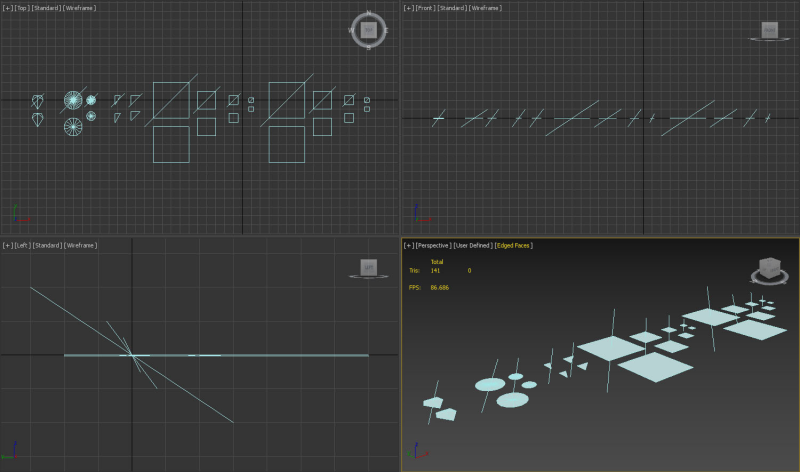Click the ViewCube Top face in Top viewport
Image resolution: width=800 pixels, height=472 pixels.
tap(368, 30)
